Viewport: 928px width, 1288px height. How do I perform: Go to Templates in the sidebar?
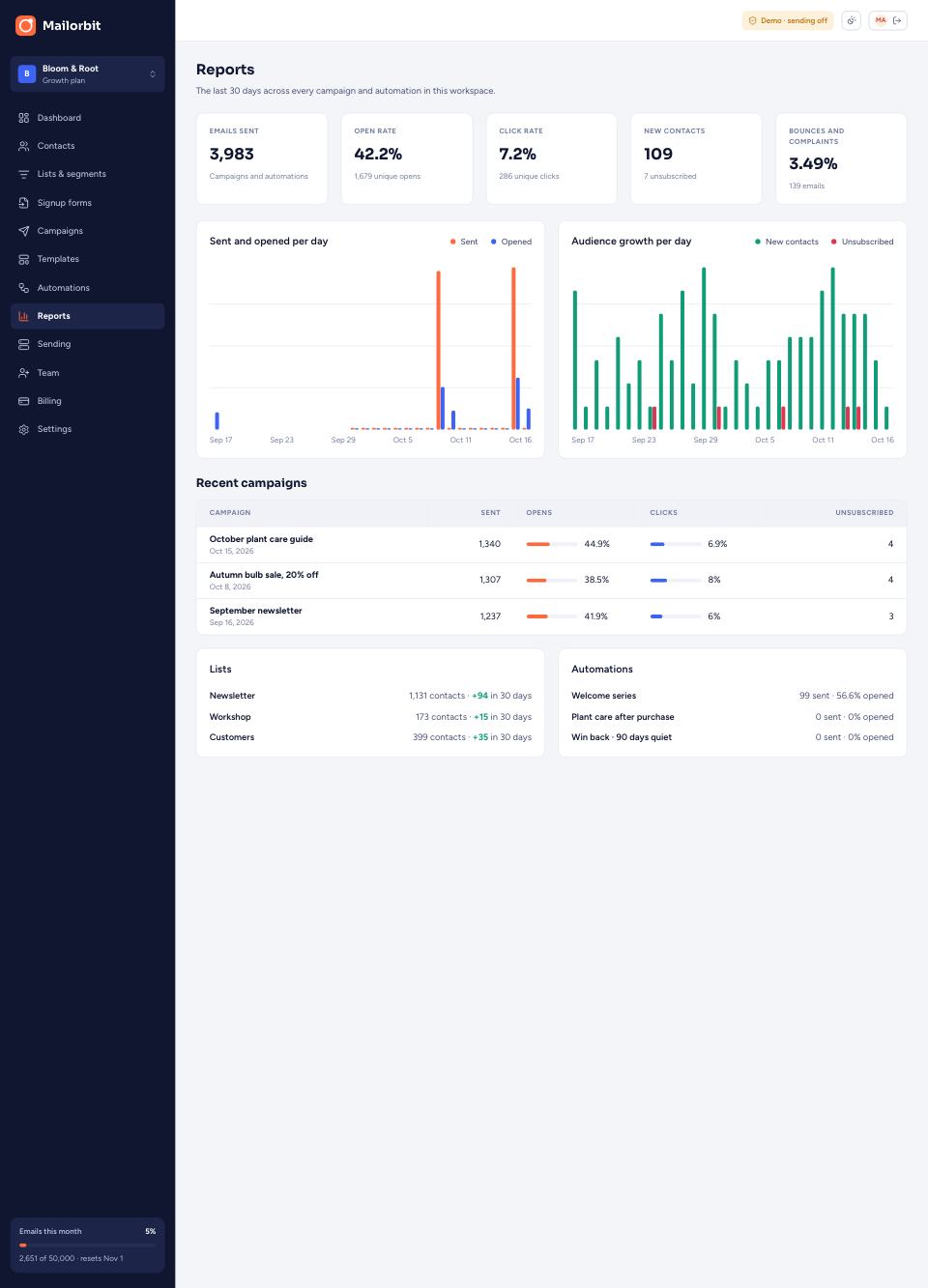pos(87,259)
